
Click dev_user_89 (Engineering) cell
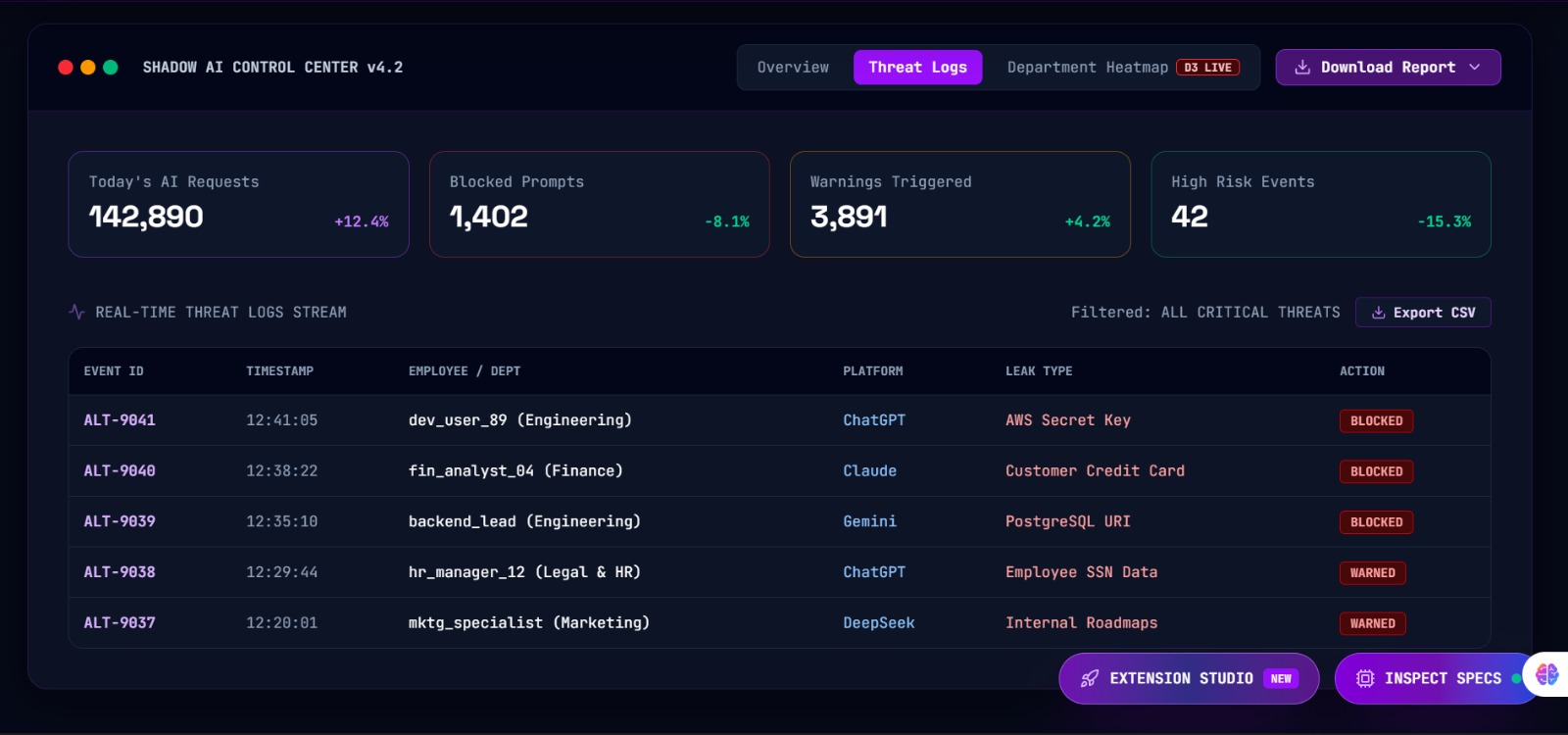[x=520, y=420]
